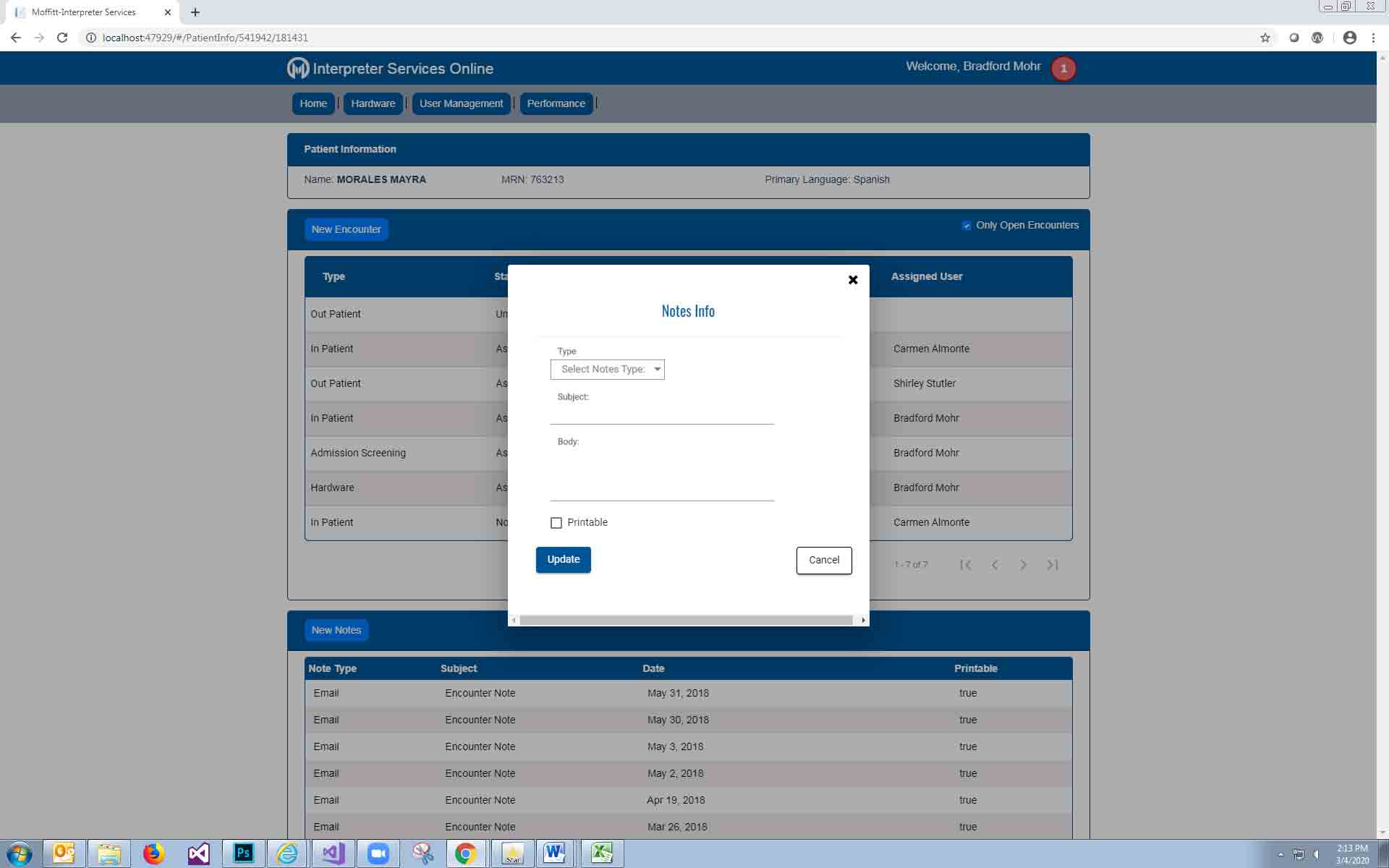This screenshot has width=1389, height=868.
Task: Click the Update button
Action: (563, 560)
